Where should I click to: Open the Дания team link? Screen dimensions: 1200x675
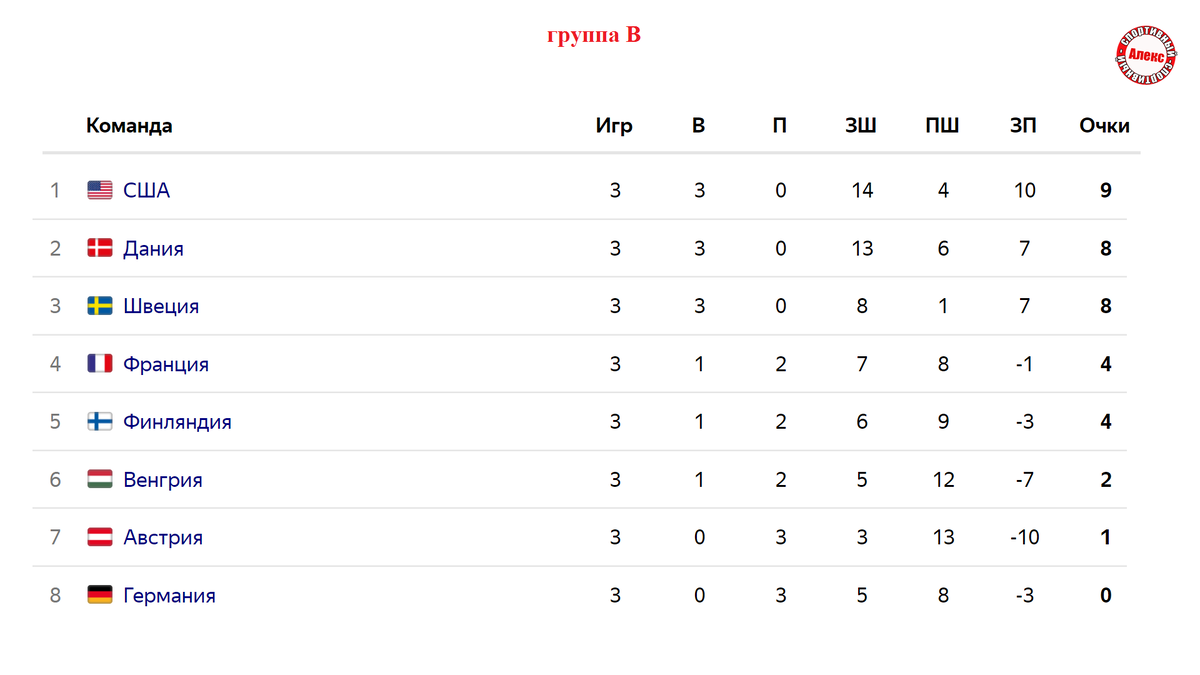[154, 248]
